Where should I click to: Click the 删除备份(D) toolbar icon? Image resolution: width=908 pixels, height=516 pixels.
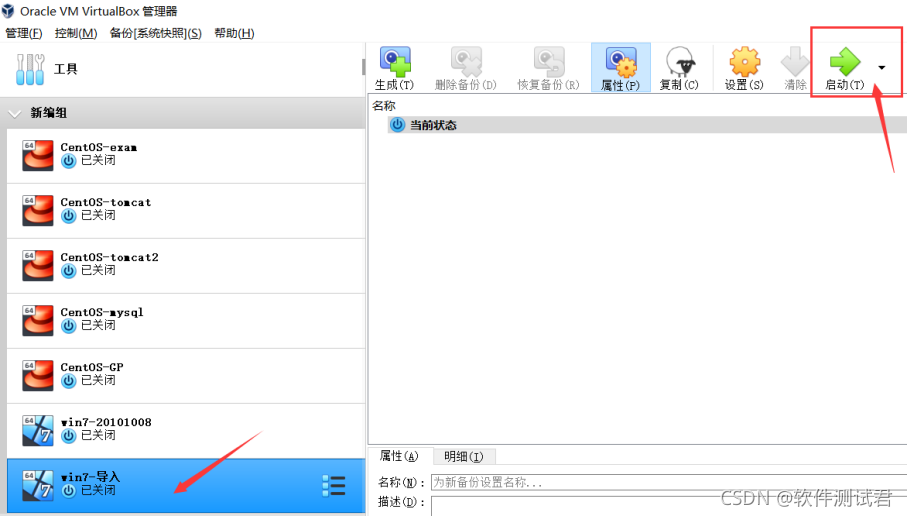point(466,61)
